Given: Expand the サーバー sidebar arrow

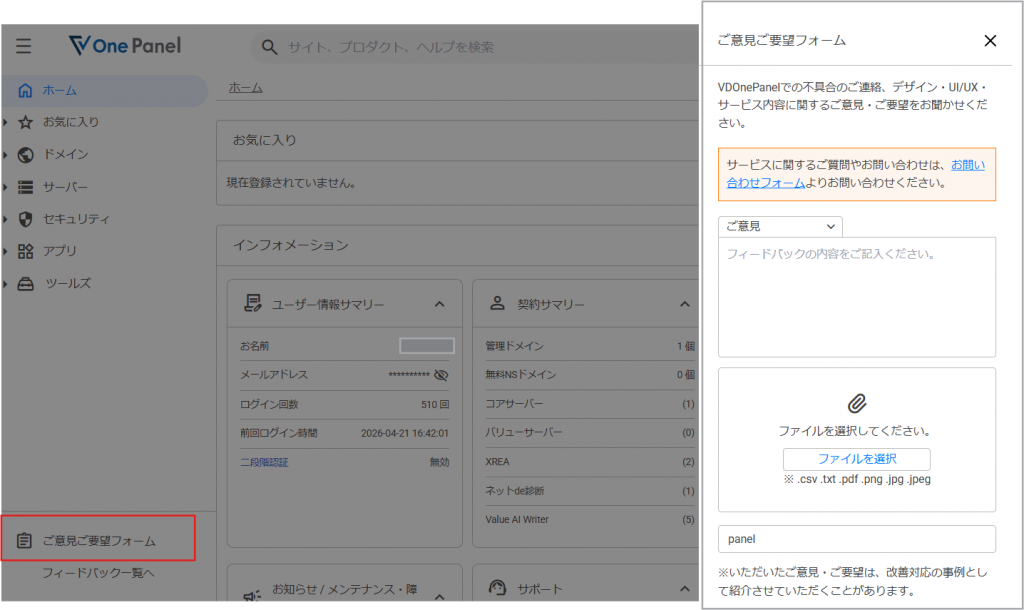Looking at the screenshot, I should click(x=5, y=187).
